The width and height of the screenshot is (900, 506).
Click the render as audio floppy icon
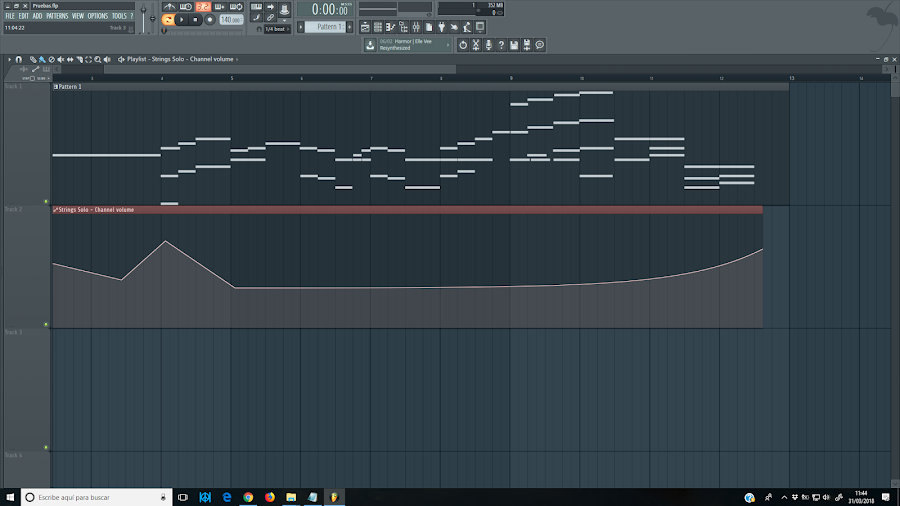[527, 45]
